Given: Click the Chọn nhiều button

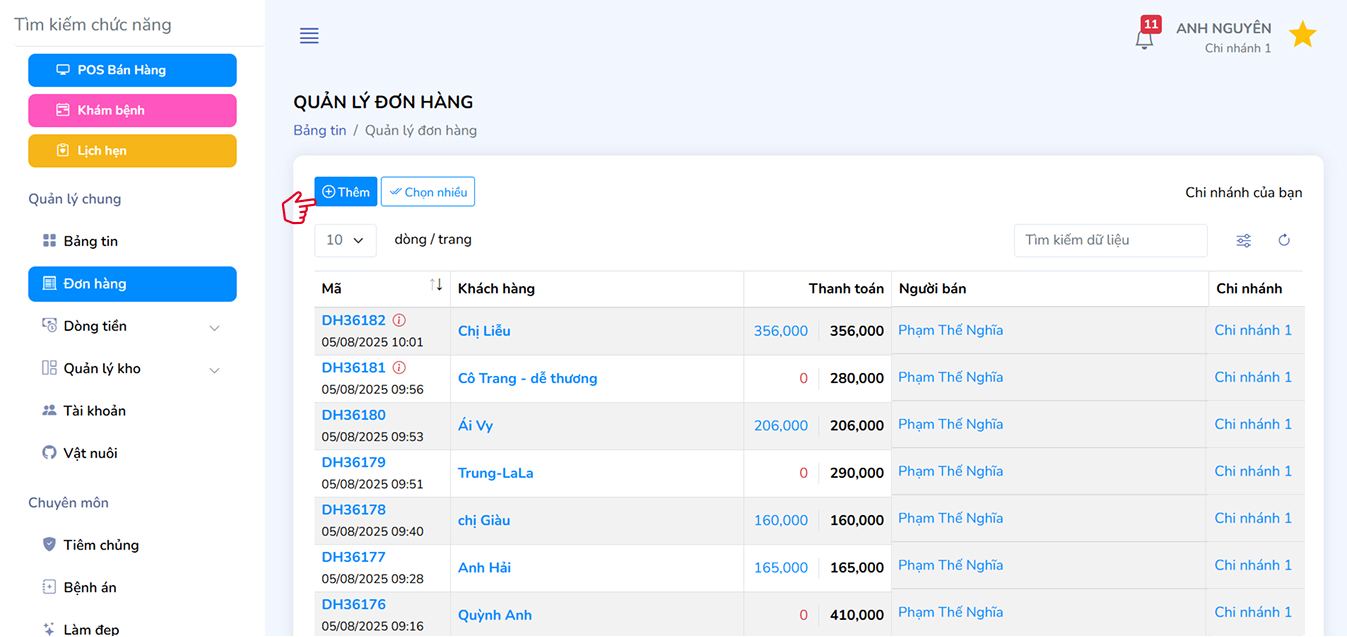Looking at the screenshot, I should point(428,192).
